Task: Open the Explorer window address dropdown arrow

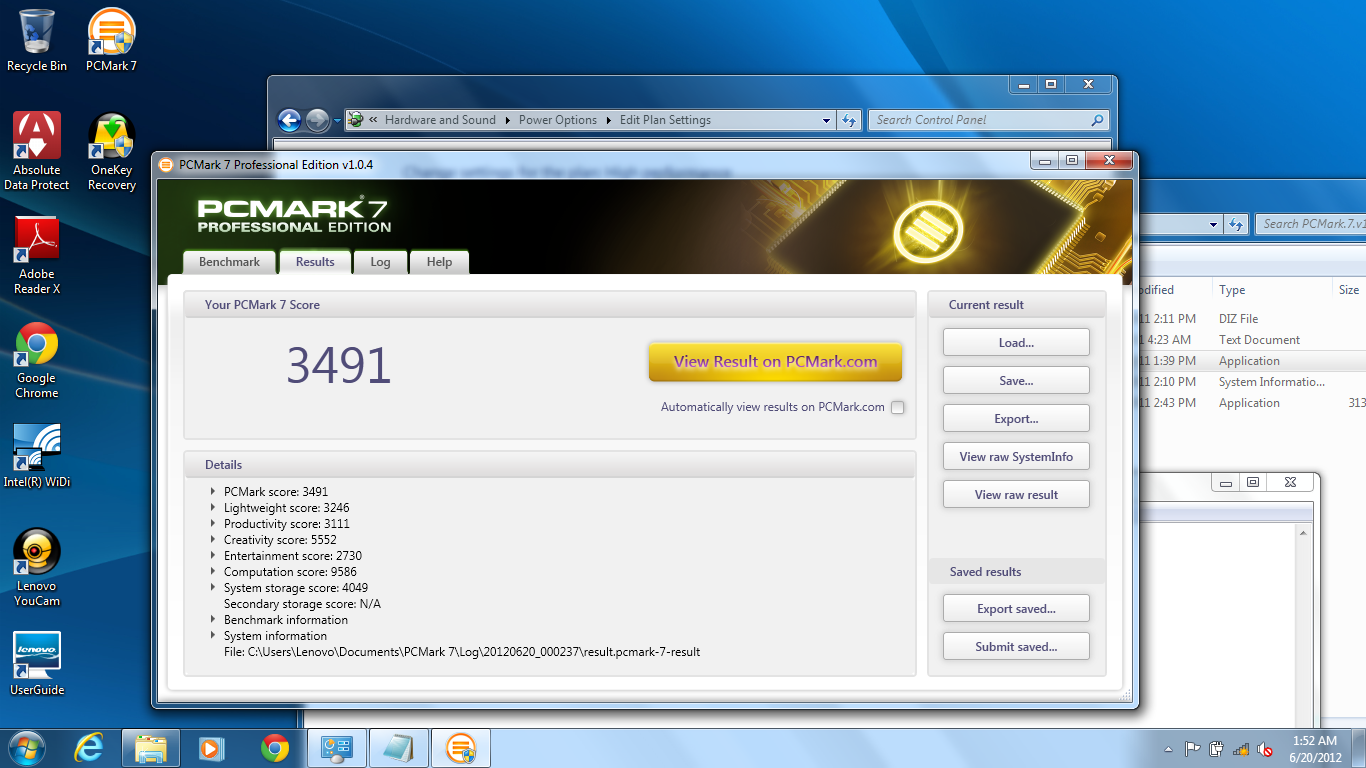Action: pyautogui.click(x=1213, y=224)
